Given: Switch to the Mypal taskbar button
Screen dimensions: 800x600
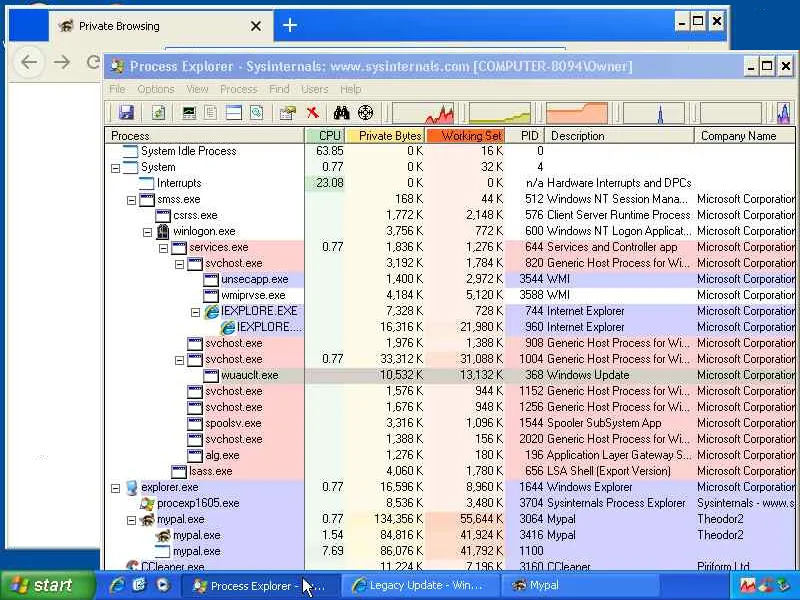Looking at the screenshot, I should [579, 586].
